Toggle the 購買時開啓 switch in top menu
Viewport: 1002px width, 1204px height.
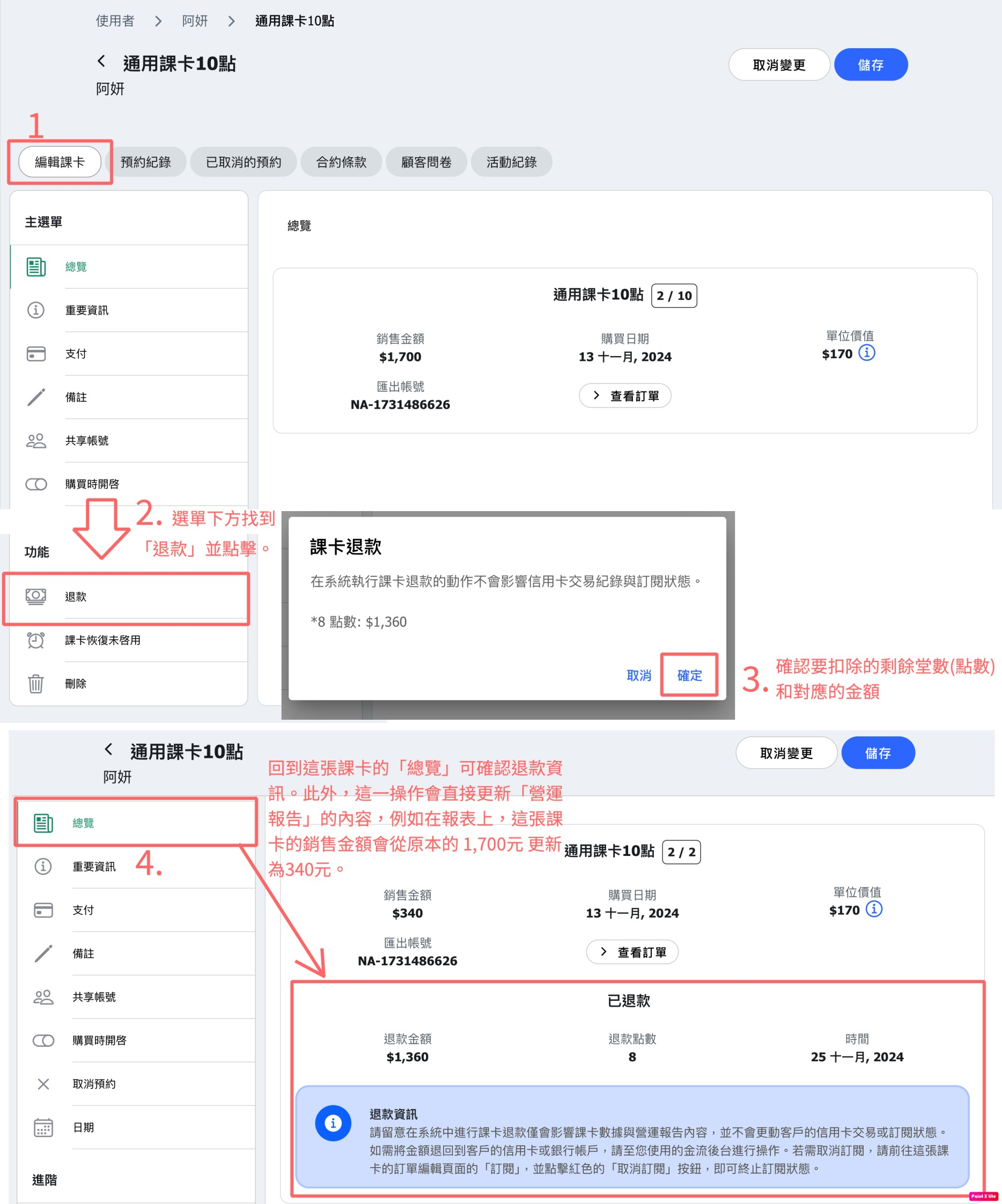click(35, 484)
